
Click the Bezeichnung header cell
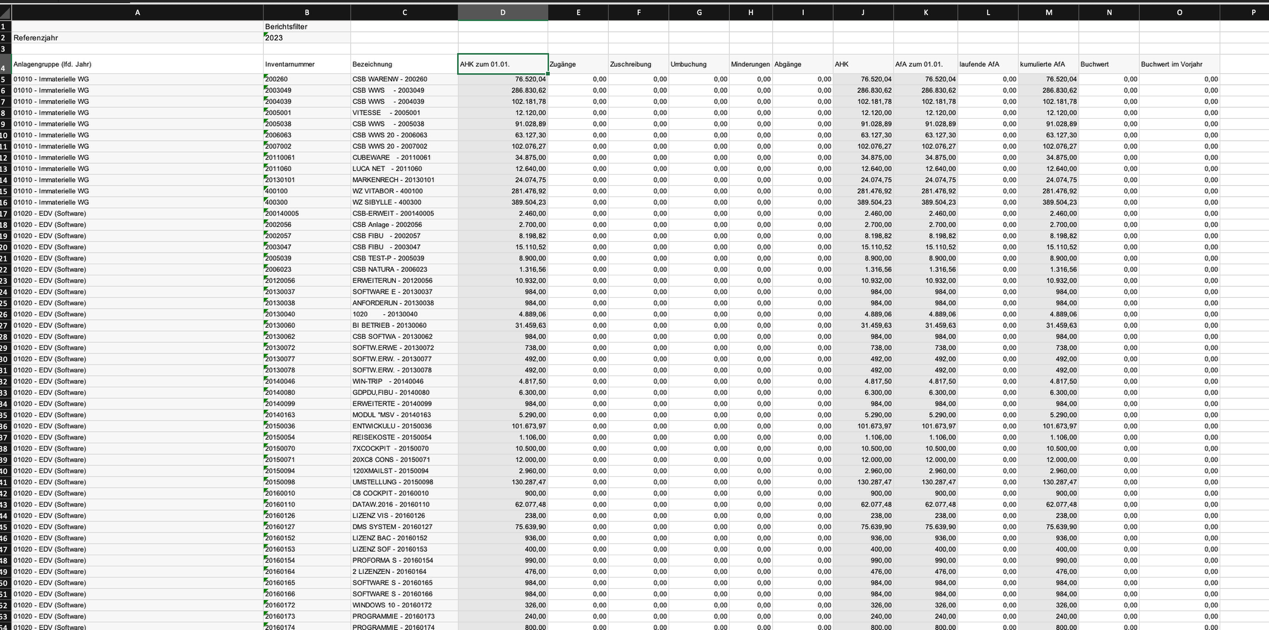click(404, 64)
